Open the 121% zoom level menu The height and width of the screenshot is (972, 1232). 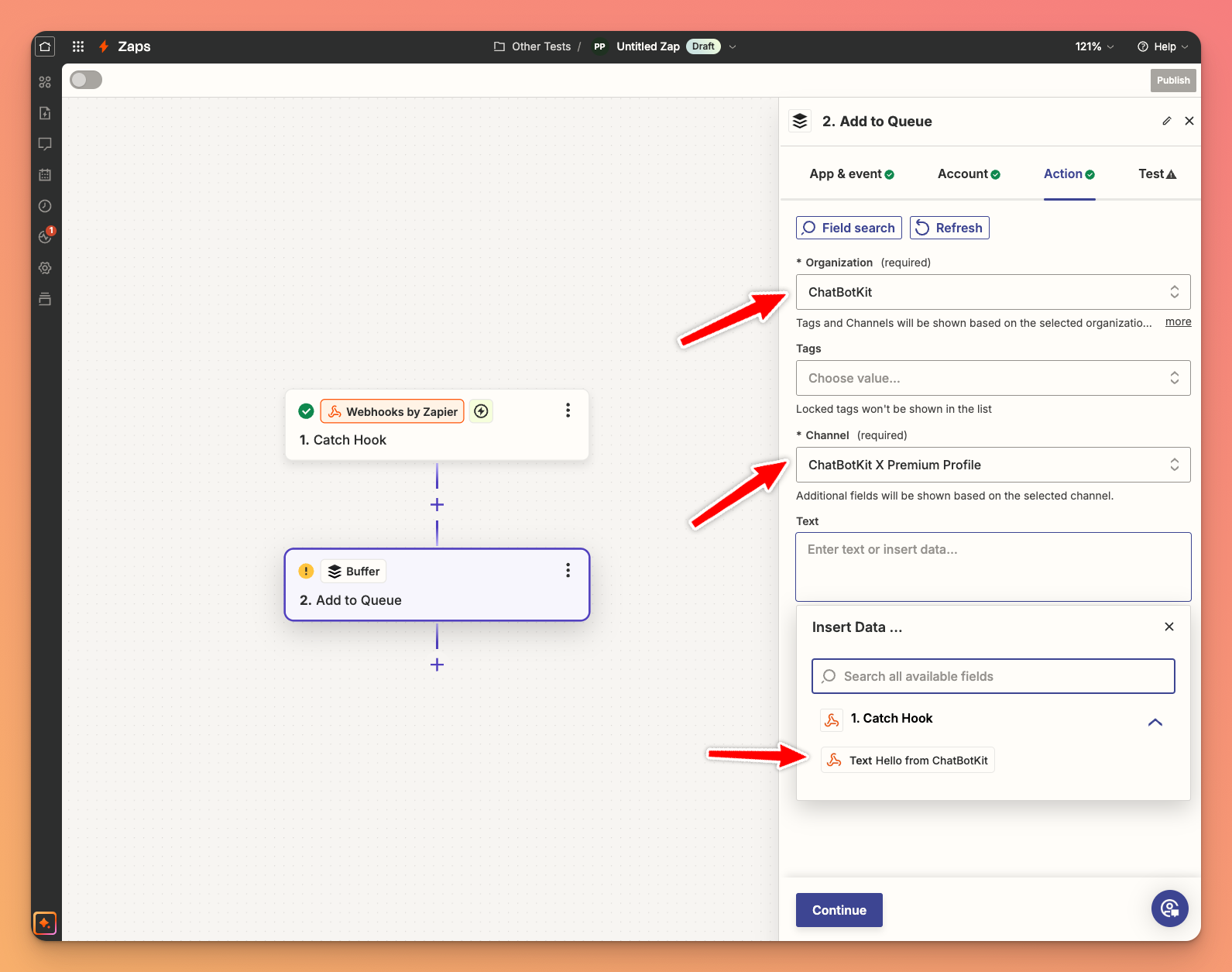pos(1094,46)
